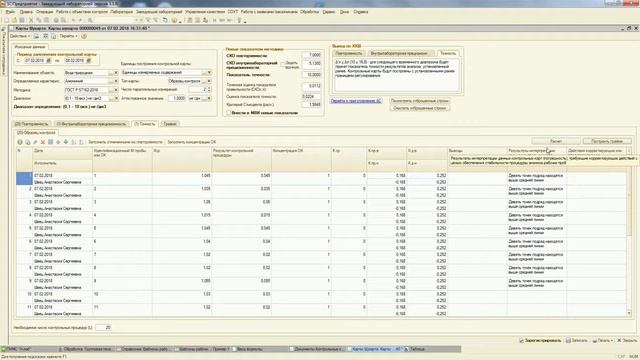Open the Лаборатория menu
Viewport: 640px width, 360px height.
pyautogui.click(x=122, y=12)
